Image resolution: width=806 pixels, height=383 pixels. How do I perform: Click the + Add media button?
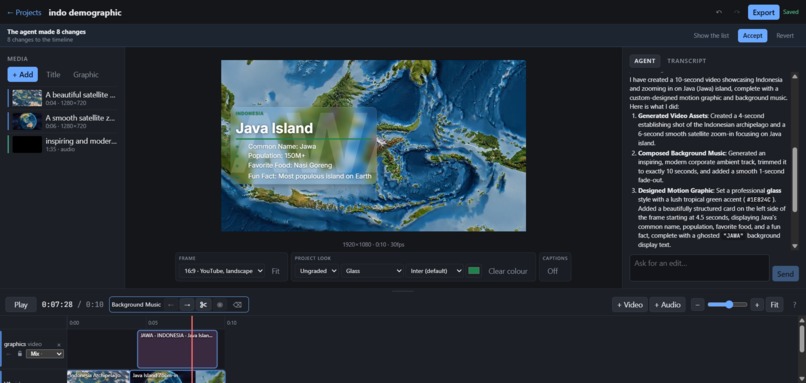[x=23, y=75]
